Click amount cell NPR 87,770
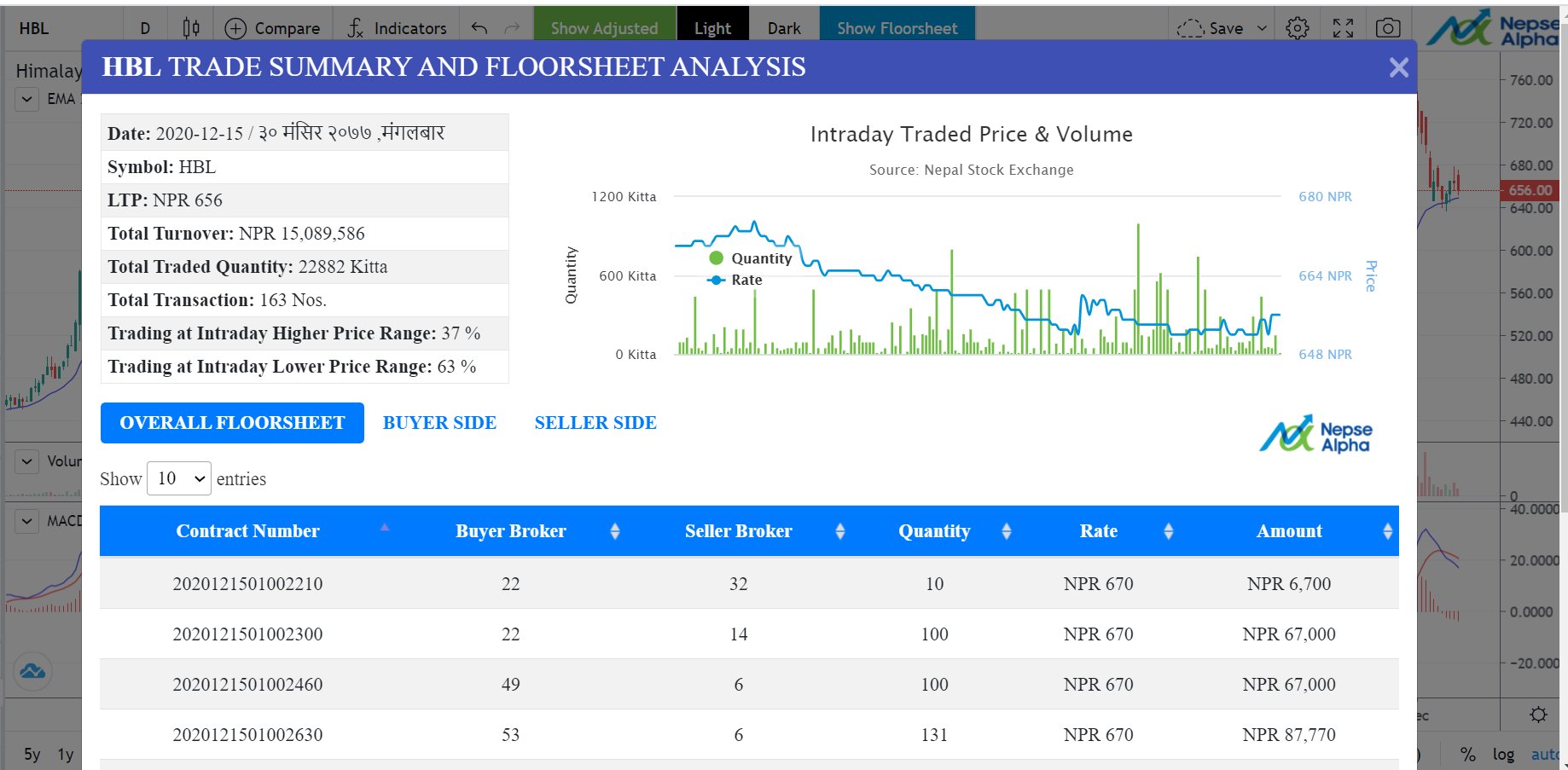Screen dimensions: 1568x770 [x=1289, y=735]
